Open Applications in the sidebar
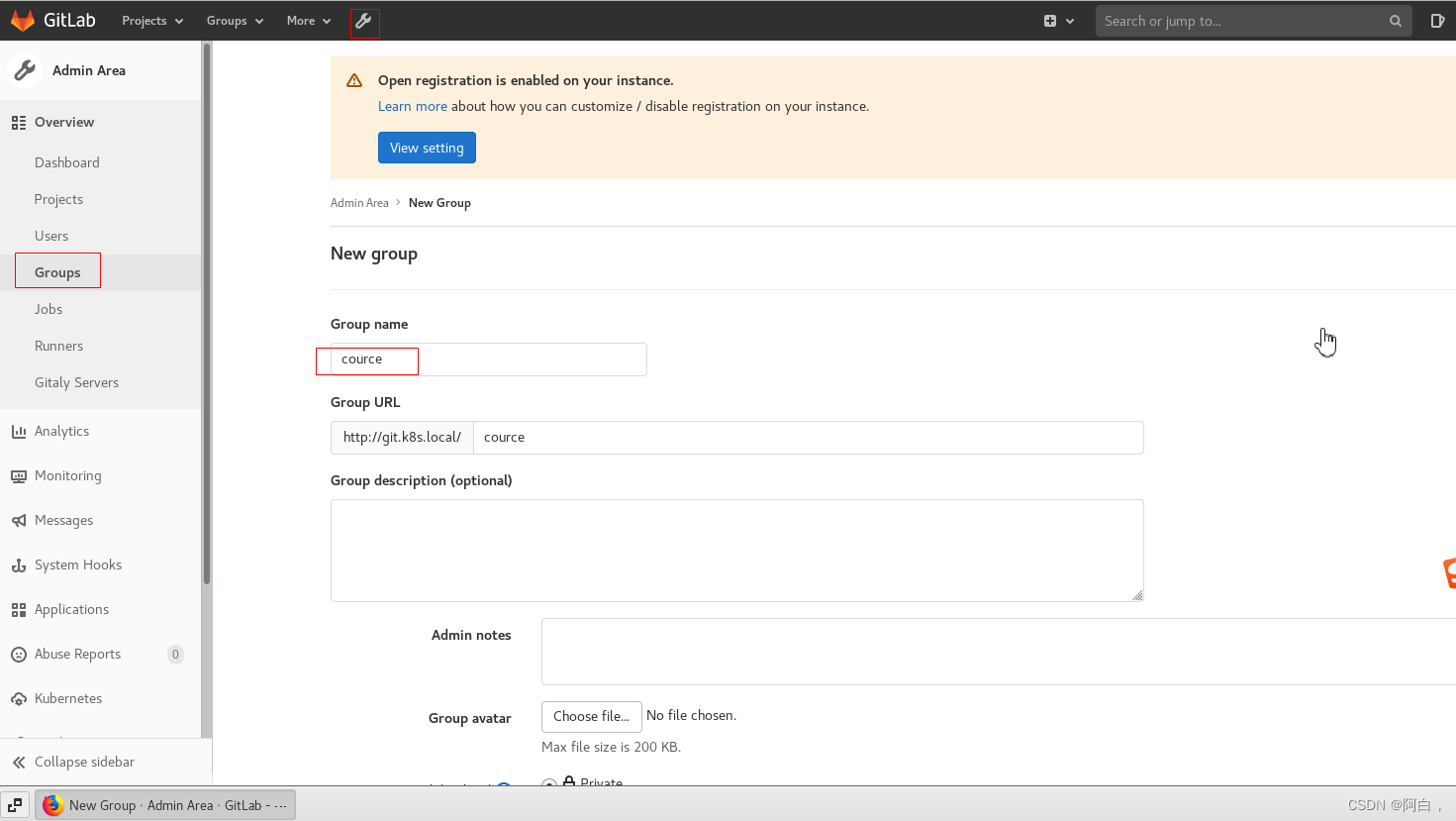The image size is (1456, 821). pos(71,610)
